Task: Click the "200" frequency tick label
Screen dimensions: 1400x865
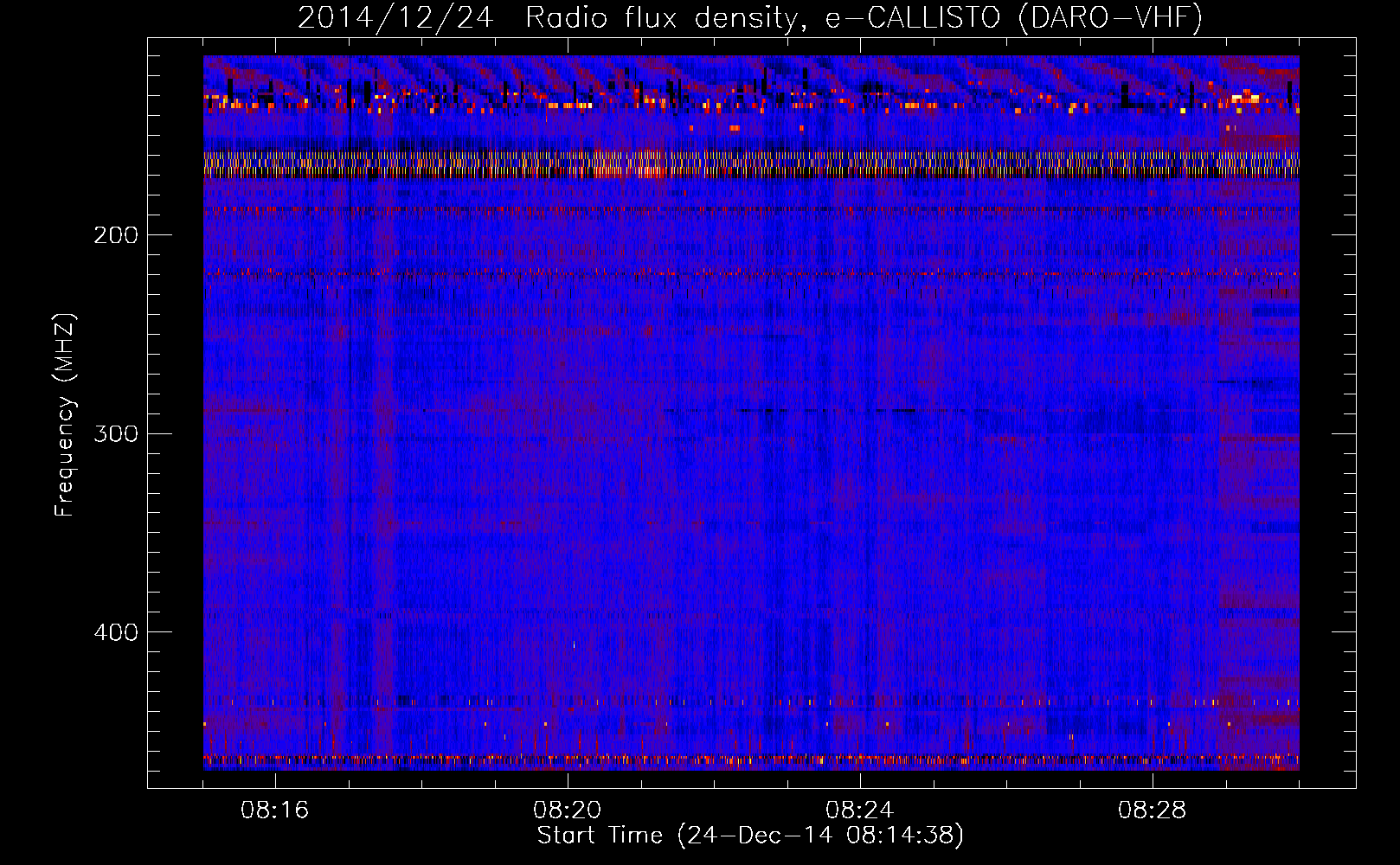Action: tap(116, 235)
